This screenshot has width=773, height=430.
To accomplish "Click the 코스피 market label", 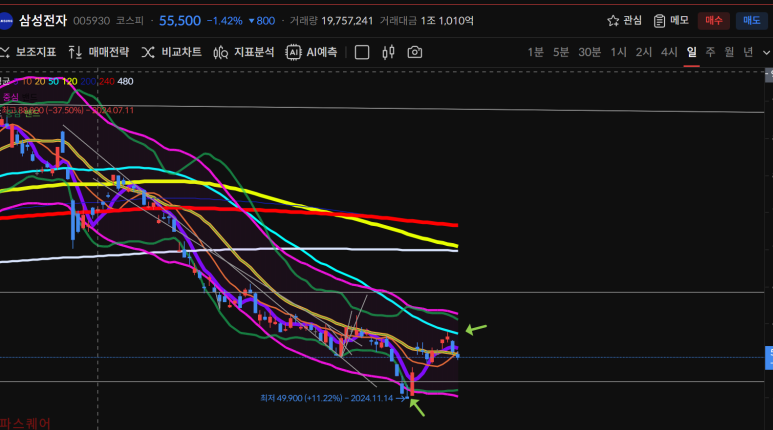I will tap(130, 21).
